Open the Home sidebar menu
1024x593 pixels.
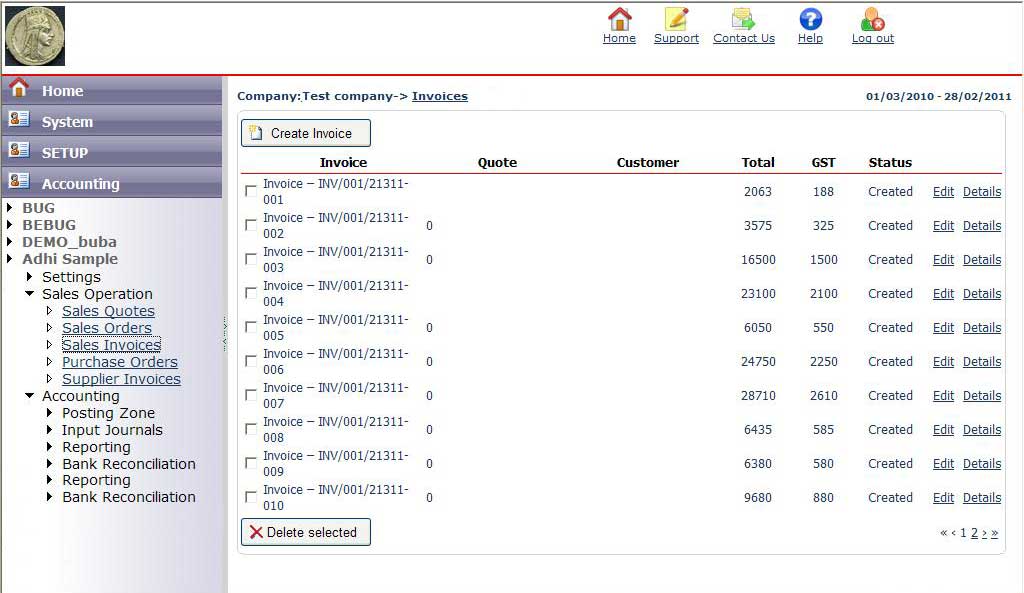coord(112,90)
